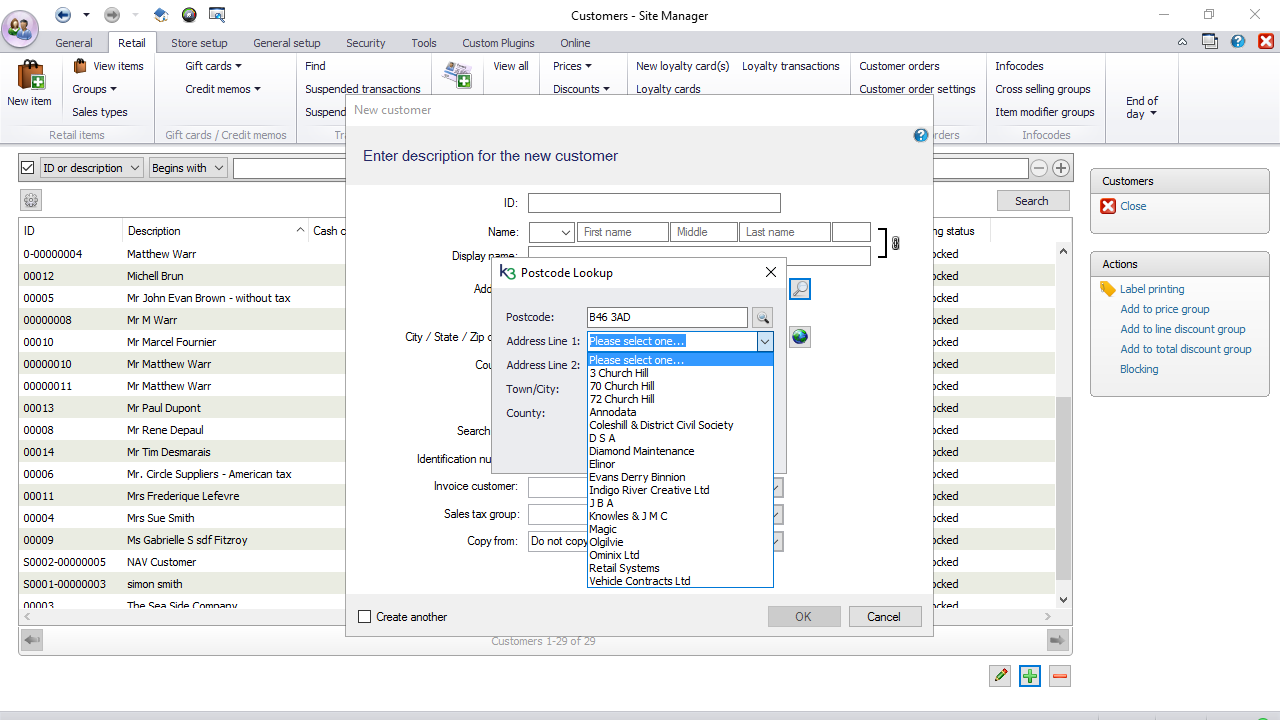1280x720 pixels.
Task: Click the postcode search magnifier icon
Action: tap(763, 318)
